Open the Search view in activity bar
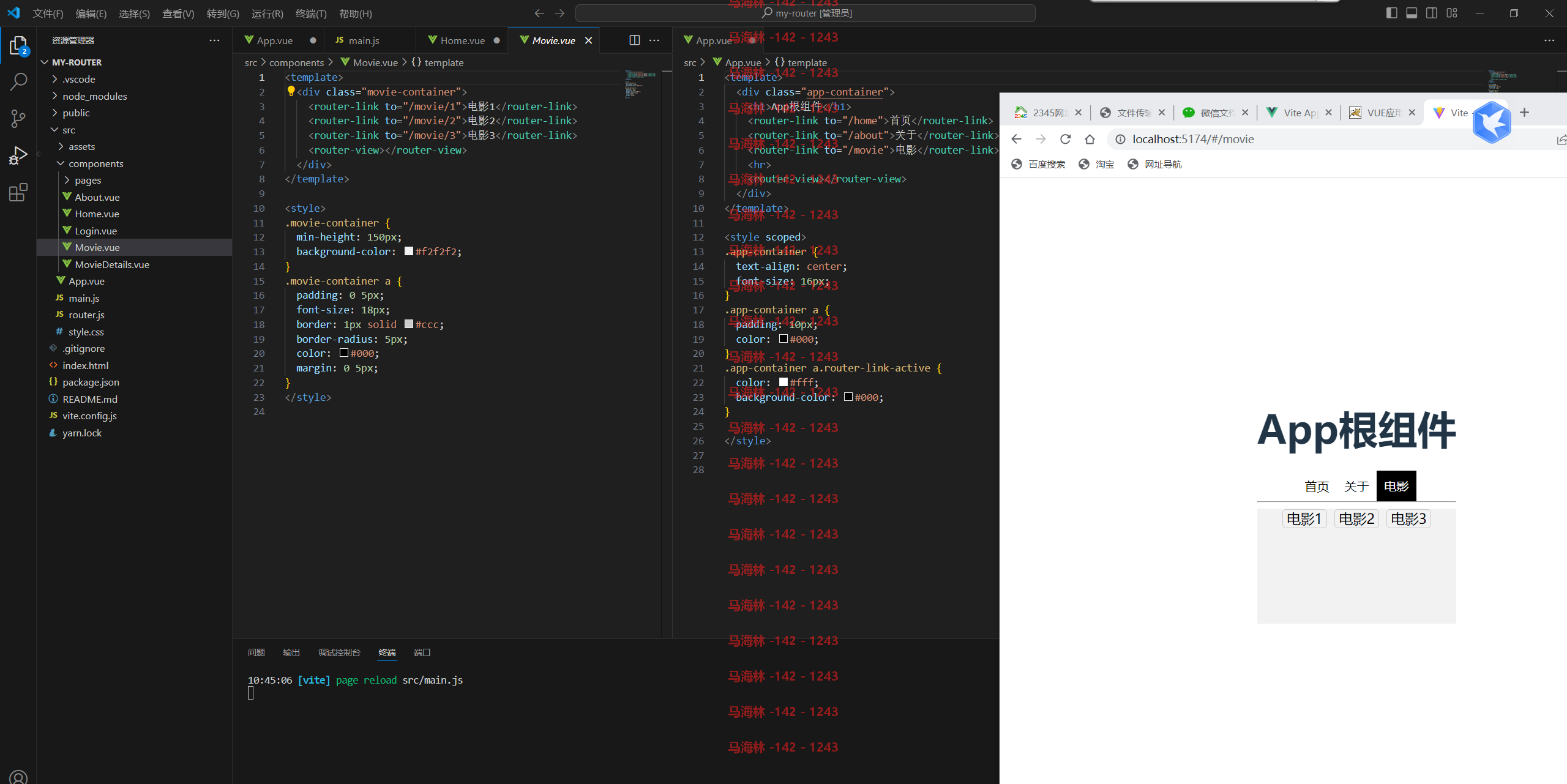Viewport: 1567px width, 784px height. (x=18, y=81)
